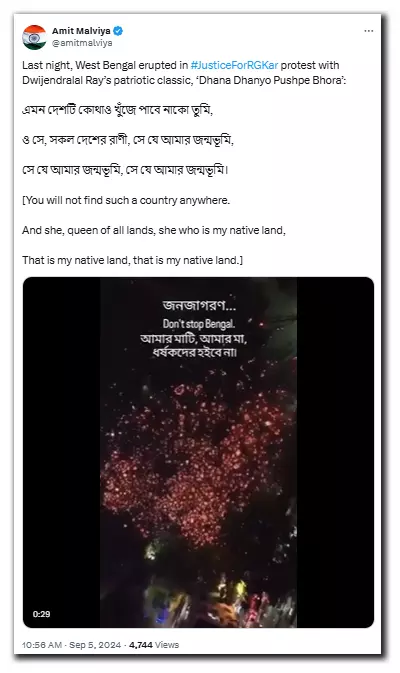Screen dimensions: 400x673
Task: Click 'Don't stop Bengal' caption in video
Action: click(x=198, y=324)
